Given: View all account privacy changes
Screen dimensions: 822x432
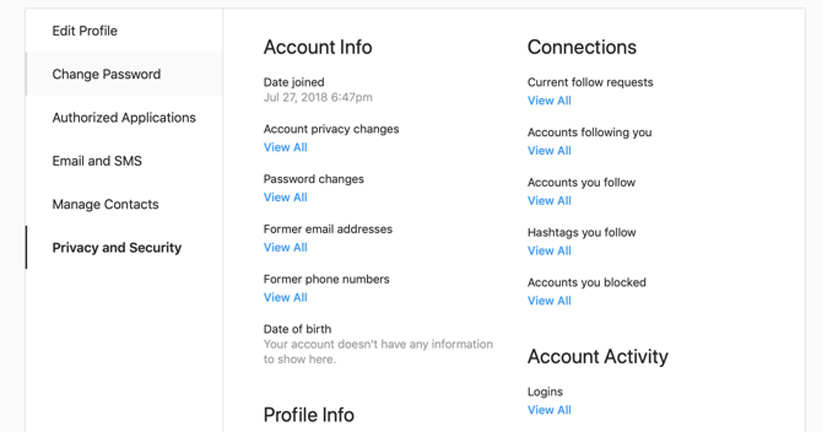Looking at the screenshot, I should click(285, 147).
